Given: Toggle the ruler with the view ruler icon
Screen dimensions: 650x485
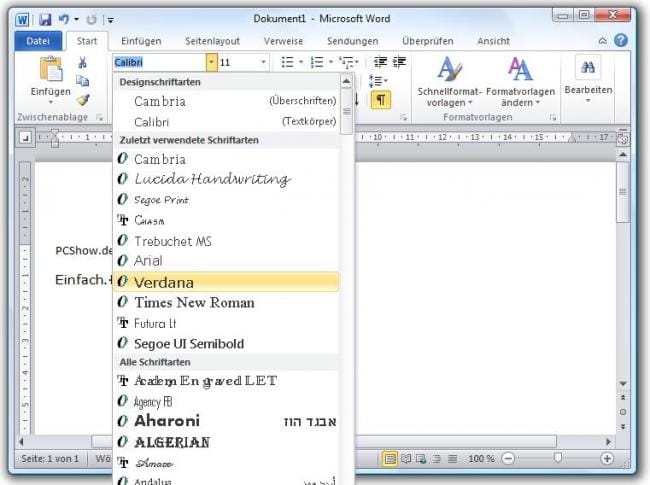Looking at the screenshot, I should click(622, 138).
